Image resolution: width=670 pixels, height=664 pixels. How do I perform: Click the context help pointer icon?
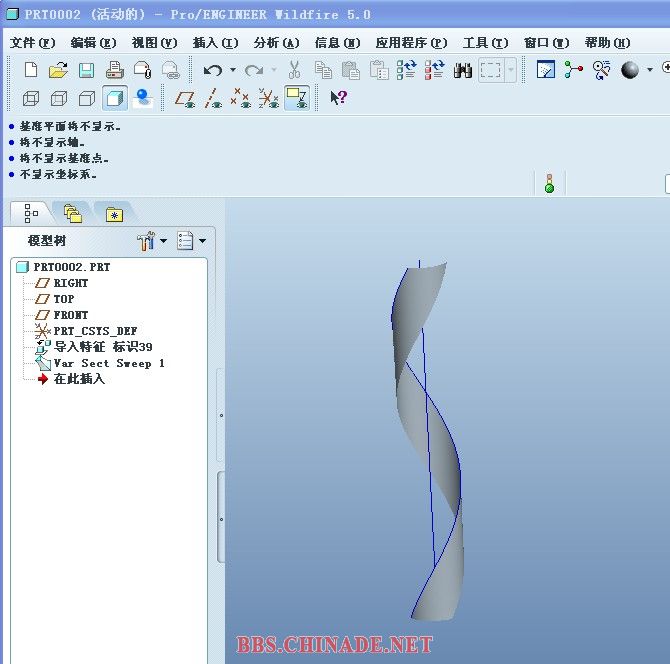pyautogui.click(x=338, y=98)
